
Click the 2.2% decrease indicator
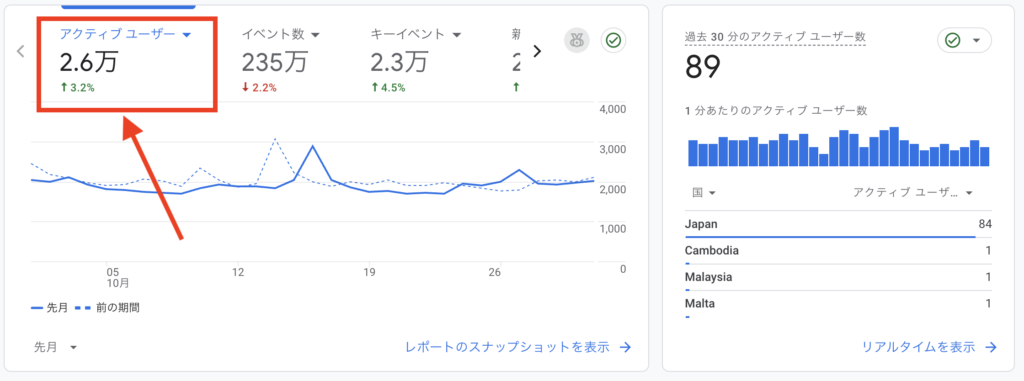[x=259, y=87]
